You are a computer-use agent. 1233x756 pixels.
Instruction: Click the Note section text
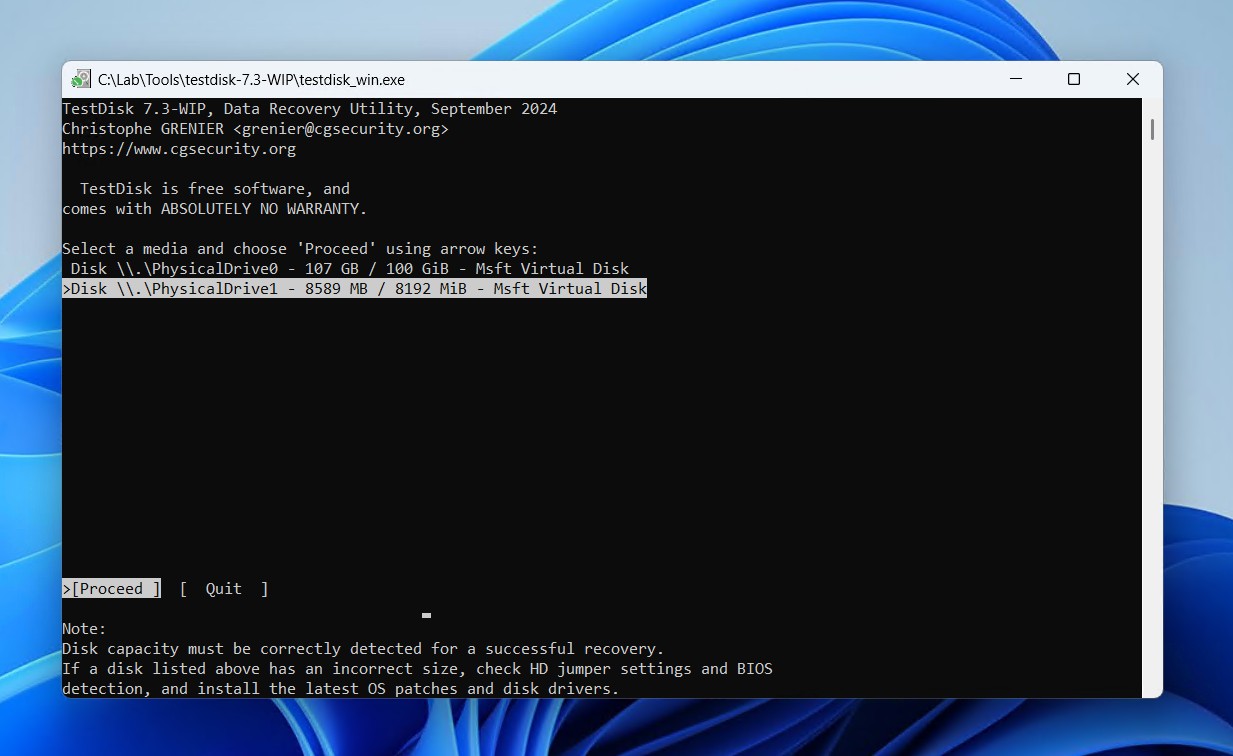pyautogui.click(x=85, y=628)
